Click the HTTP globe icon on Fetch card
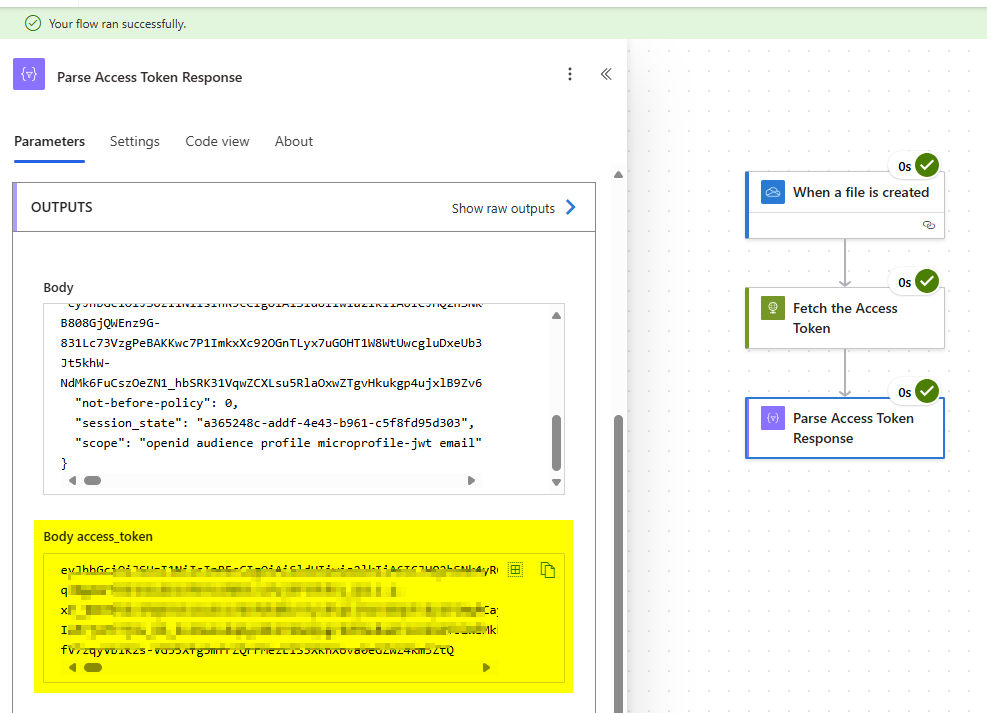The height and width of the screenshot is (713, 987). [x=772, y=308]
